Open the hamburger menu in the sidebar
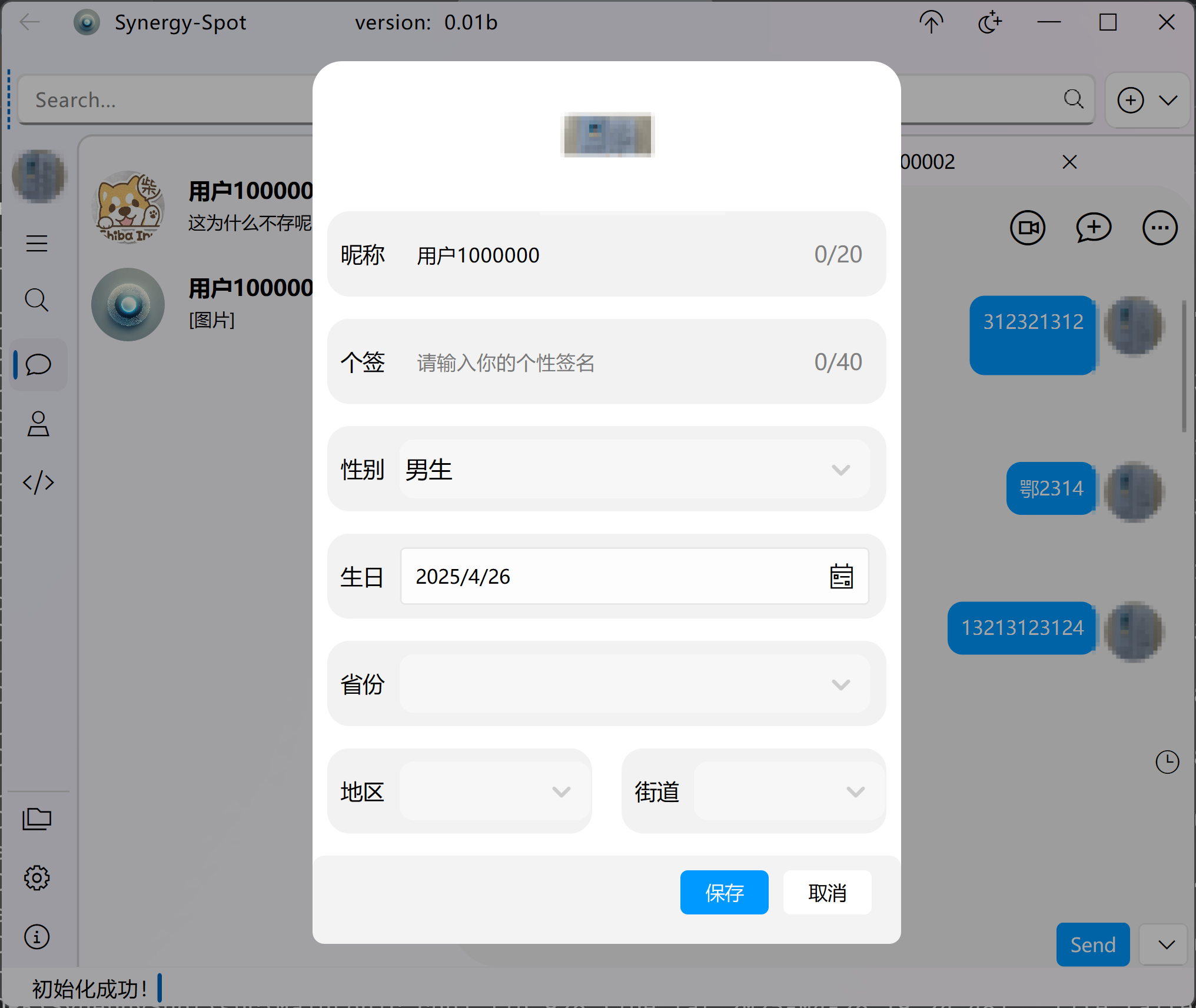1196x1008 pixels. (x=37, y=243)
